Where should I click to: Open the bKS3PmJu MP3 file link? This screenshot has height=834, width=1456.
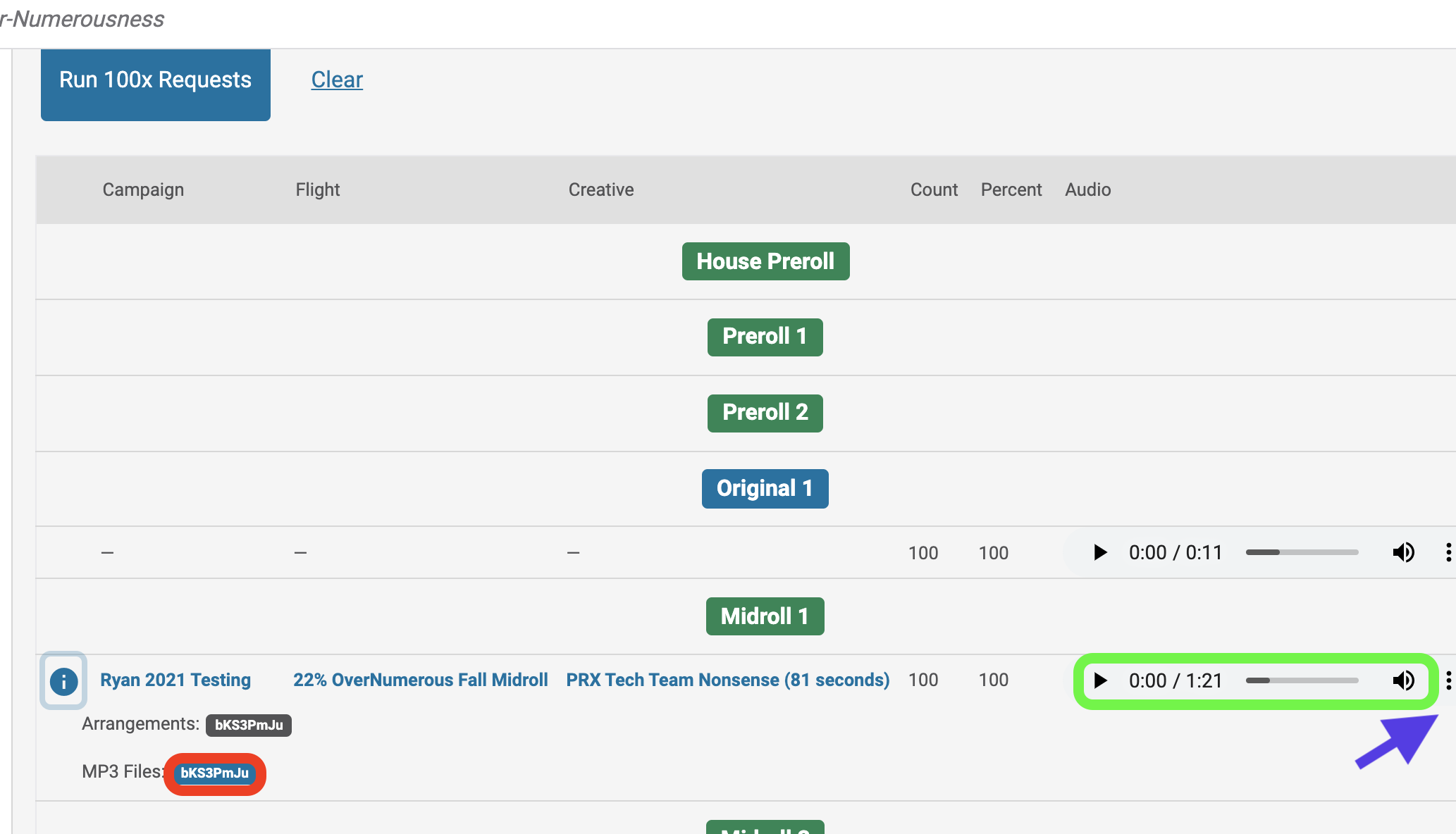point(215,773)
